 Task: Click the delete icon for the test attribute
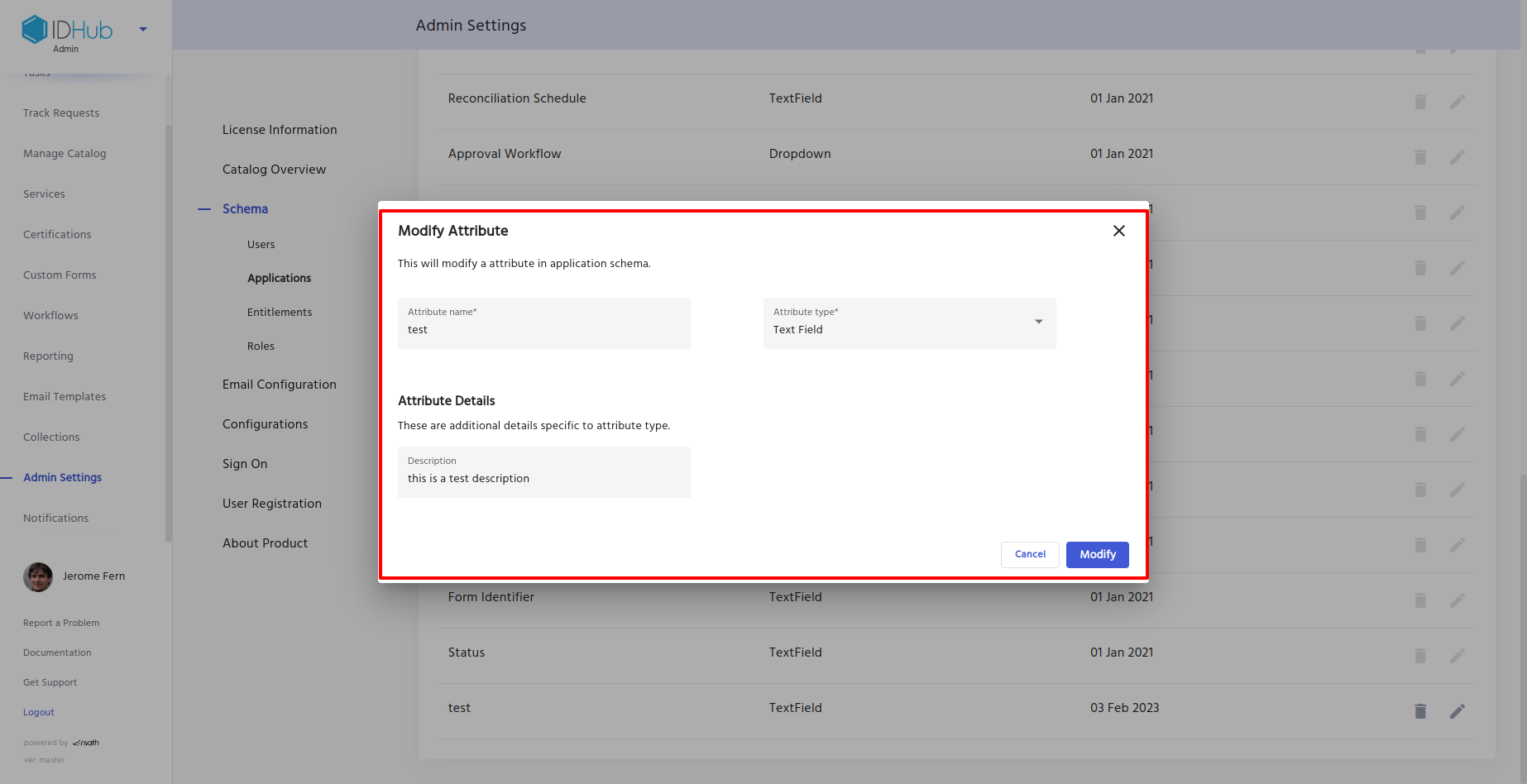[x=1420, y=711]
